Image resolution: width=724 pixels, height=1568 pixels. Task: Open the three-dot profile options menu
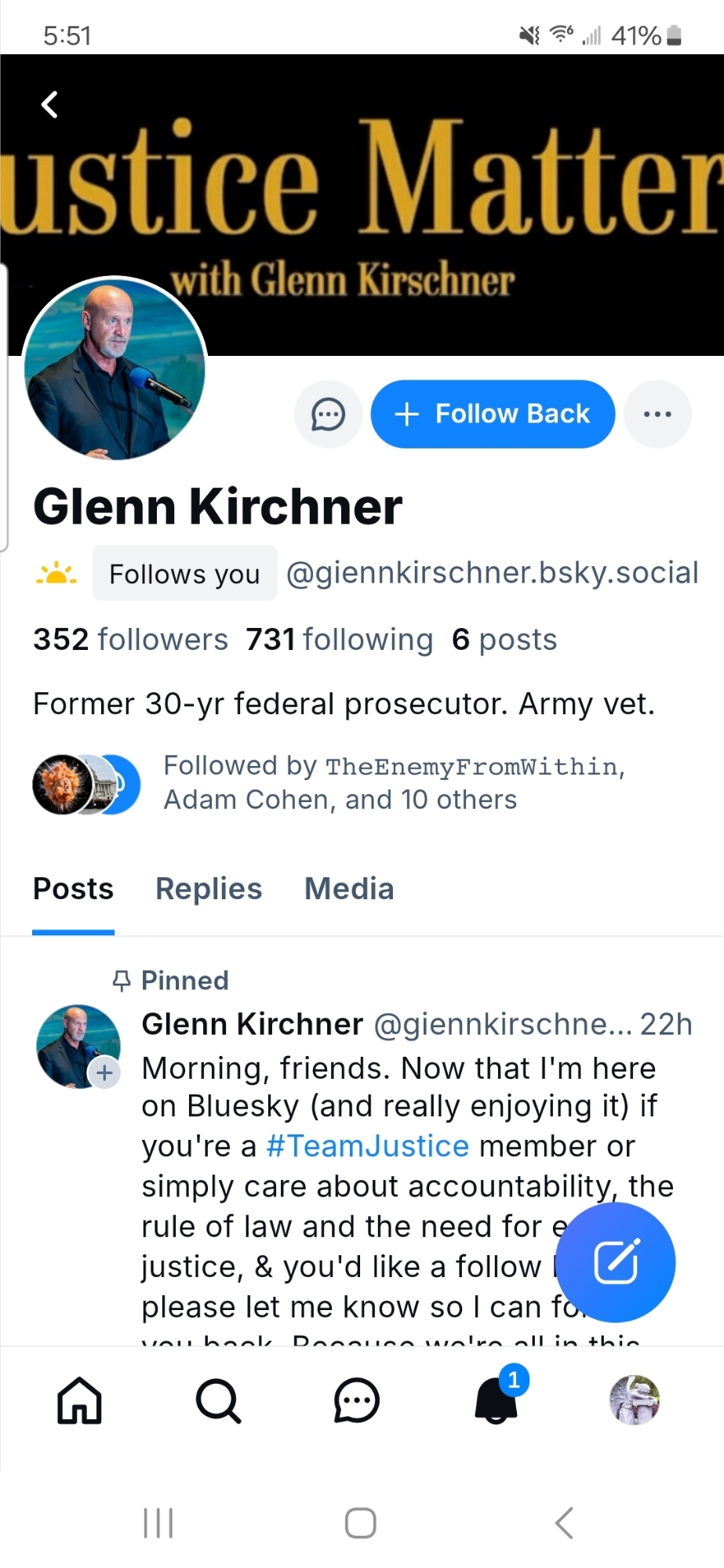[657, 414]
